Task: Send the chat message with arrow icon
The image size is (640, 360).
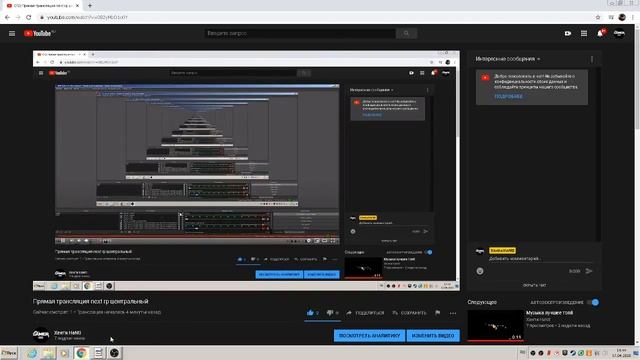Action: 589,271
